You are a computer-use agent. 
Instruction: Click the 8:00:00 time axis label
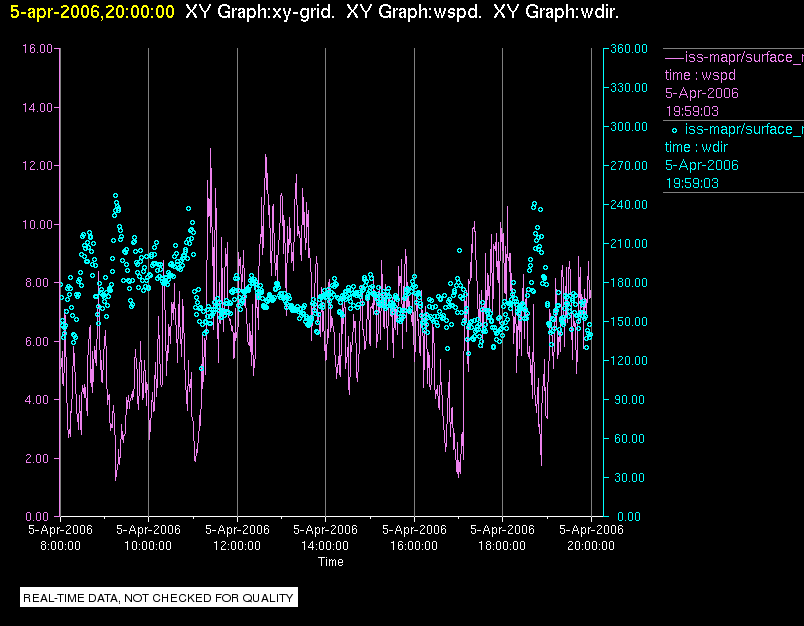pyautogui.click(x=61, y=546)
